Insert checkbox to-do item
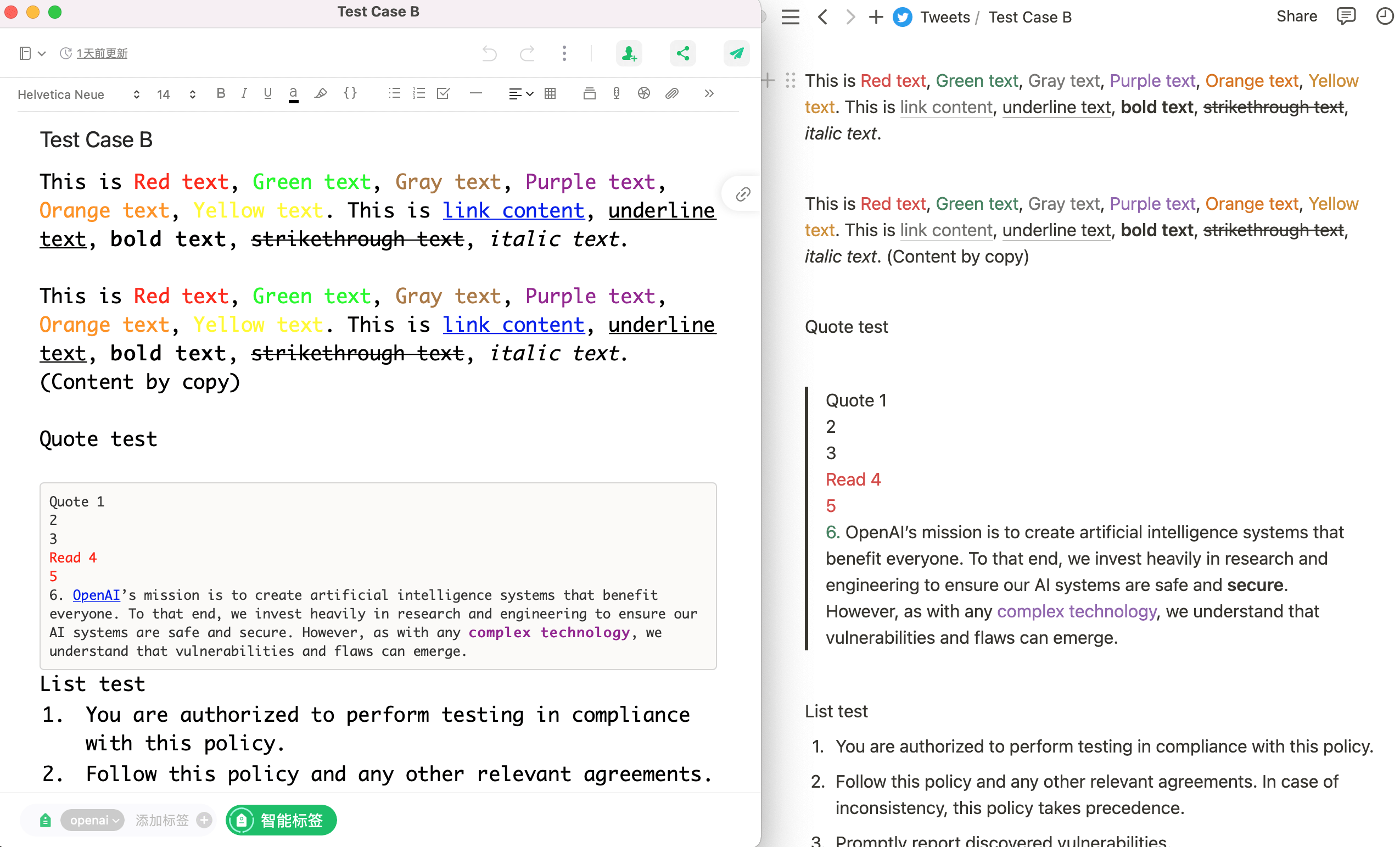Screen dimensions: 1400x847 click(443, 93)
